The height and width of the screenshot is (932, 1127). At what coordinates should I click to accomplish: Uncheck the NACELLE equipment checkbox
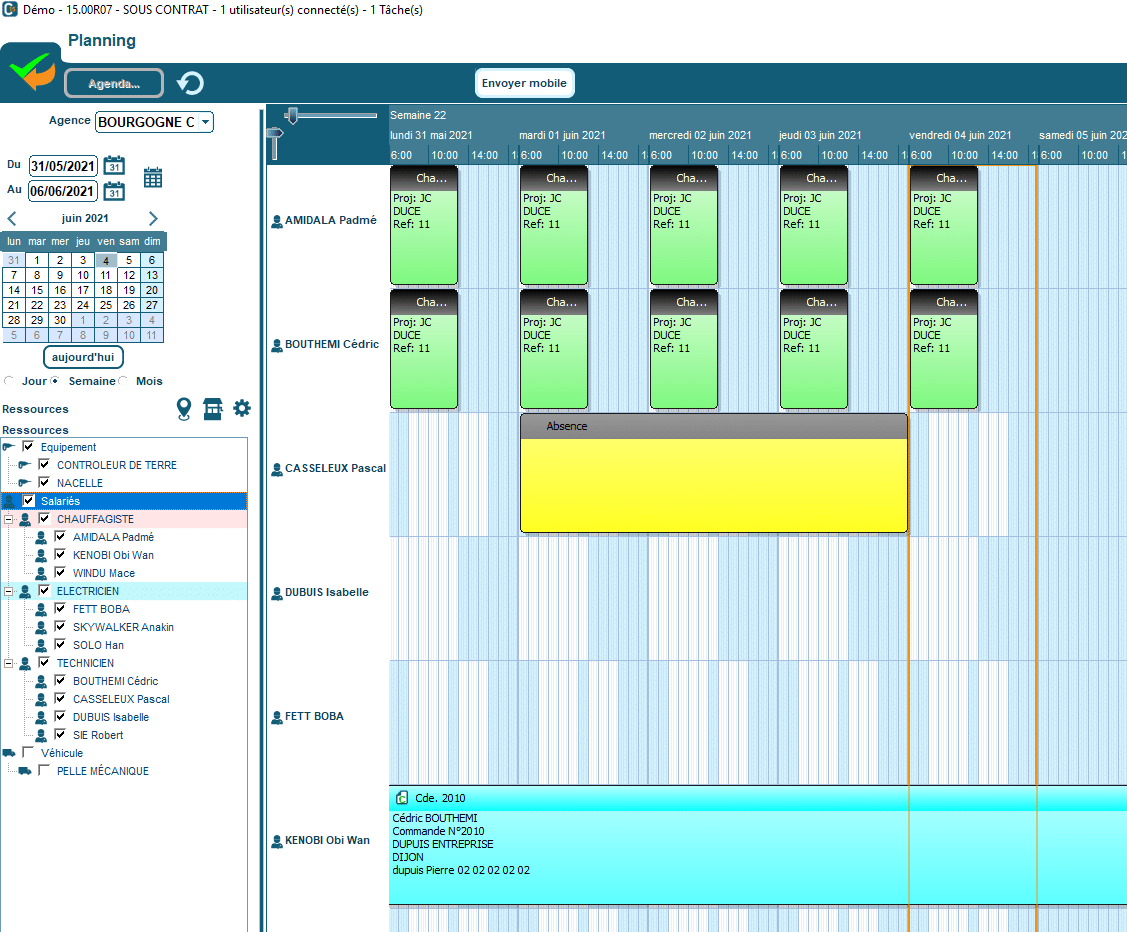(x=44, y=483)
